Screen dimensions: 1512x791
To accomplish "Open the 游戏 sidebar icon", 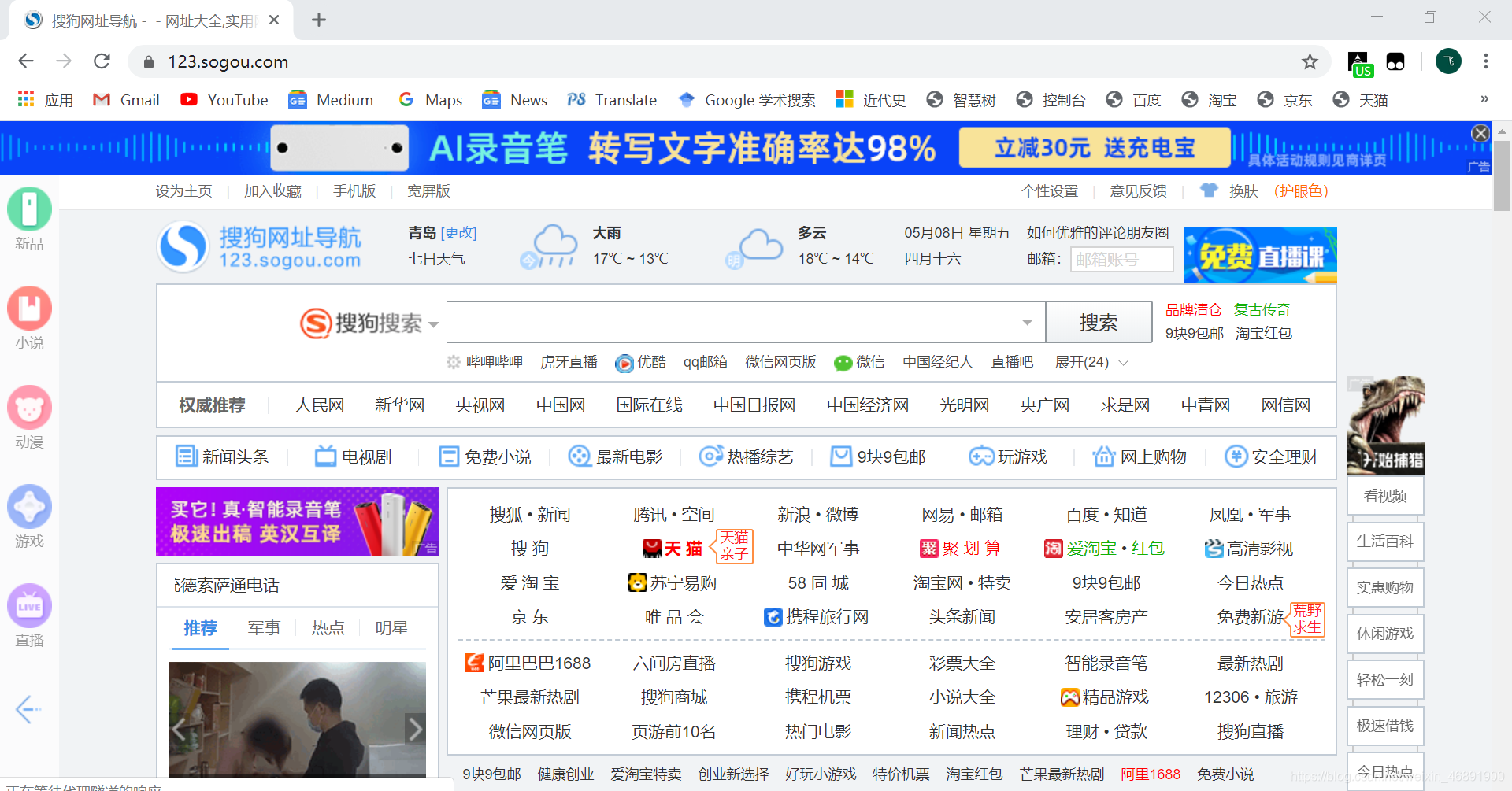I will (30, 507).
